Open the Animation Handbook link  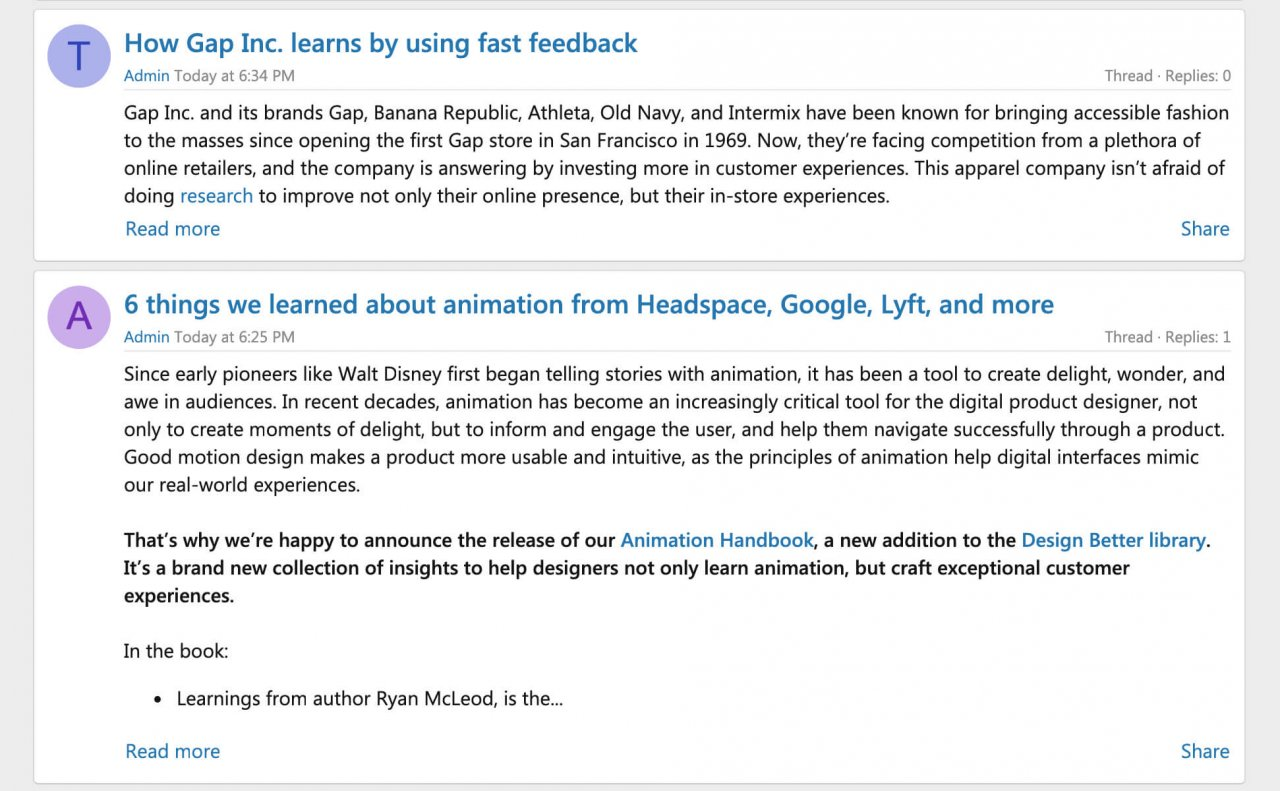click(x=716, y=540)
